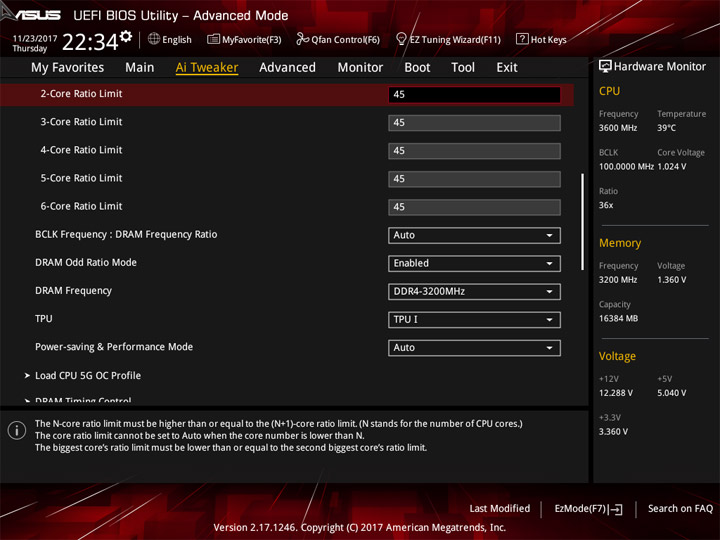Click the info icon in help panel
The width and height of the screenshot is (720, 540).
coord(17,431)
